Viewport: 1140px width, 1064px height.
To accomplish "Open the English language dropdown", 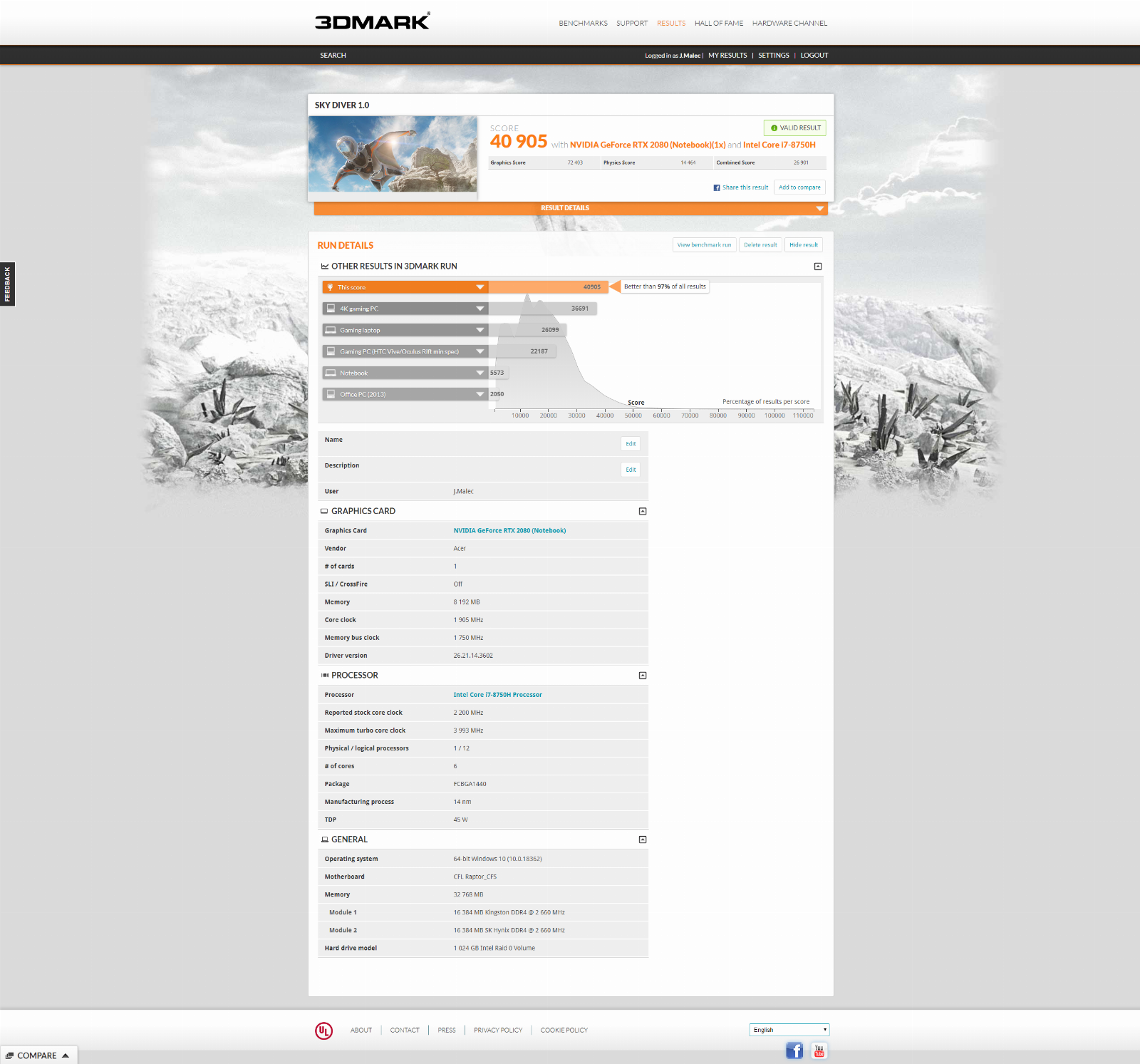I will (789, 1030).
